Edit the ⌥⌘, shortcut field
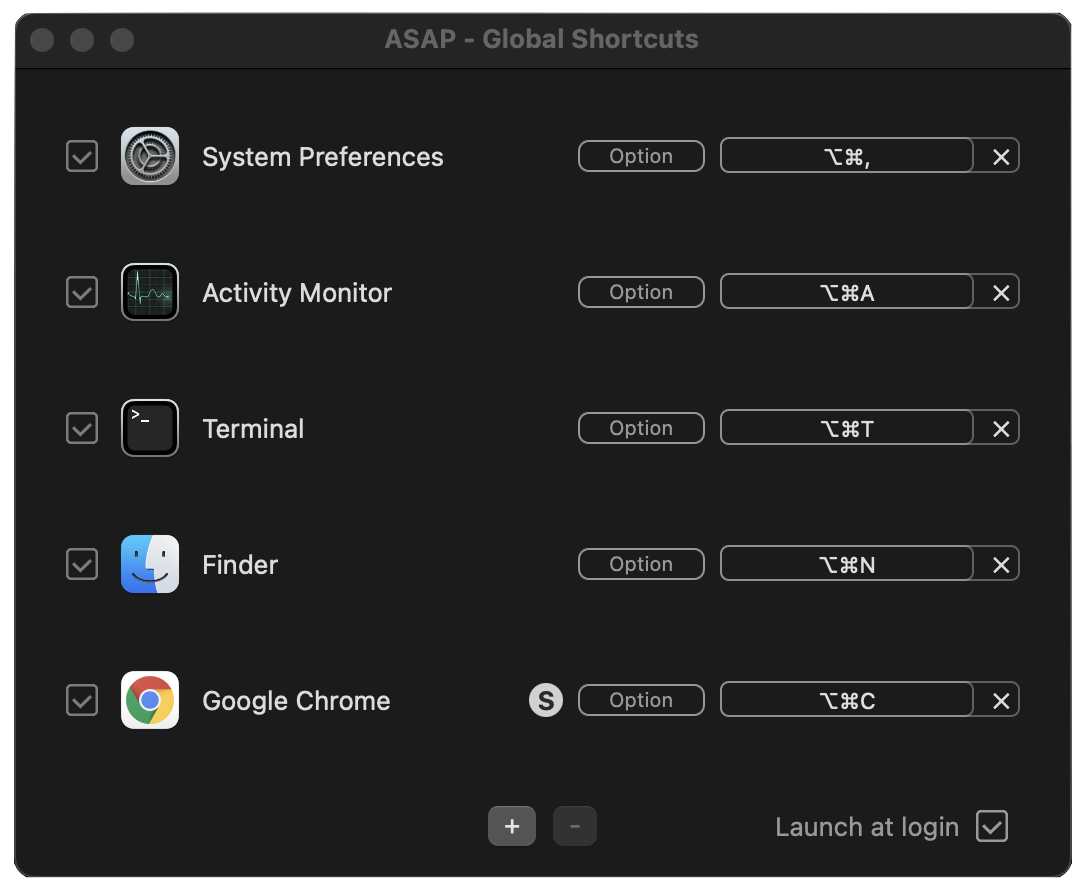1082x890 pixels. point(847,156)
